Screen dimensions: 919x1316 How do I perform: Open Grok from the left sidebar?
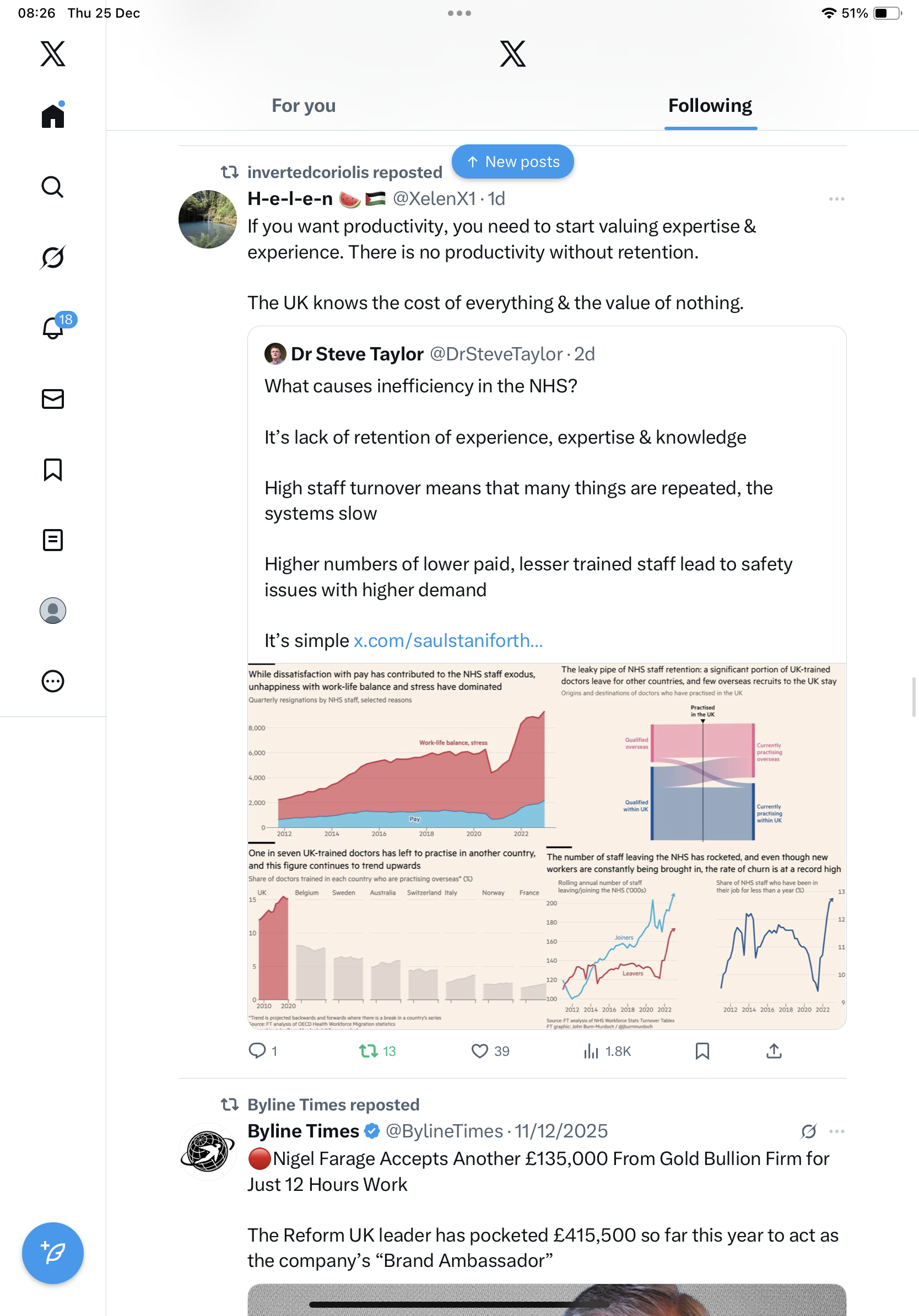(53, 257)
